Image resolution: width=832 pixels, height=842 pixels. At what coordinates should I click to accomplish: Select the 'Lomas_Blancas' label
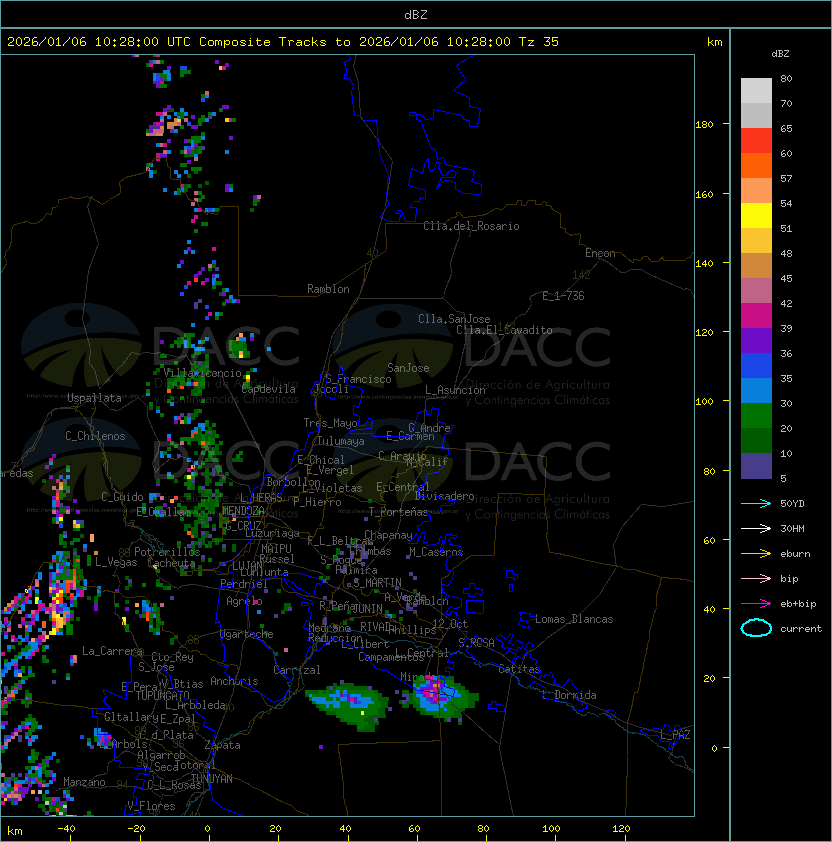574,619
